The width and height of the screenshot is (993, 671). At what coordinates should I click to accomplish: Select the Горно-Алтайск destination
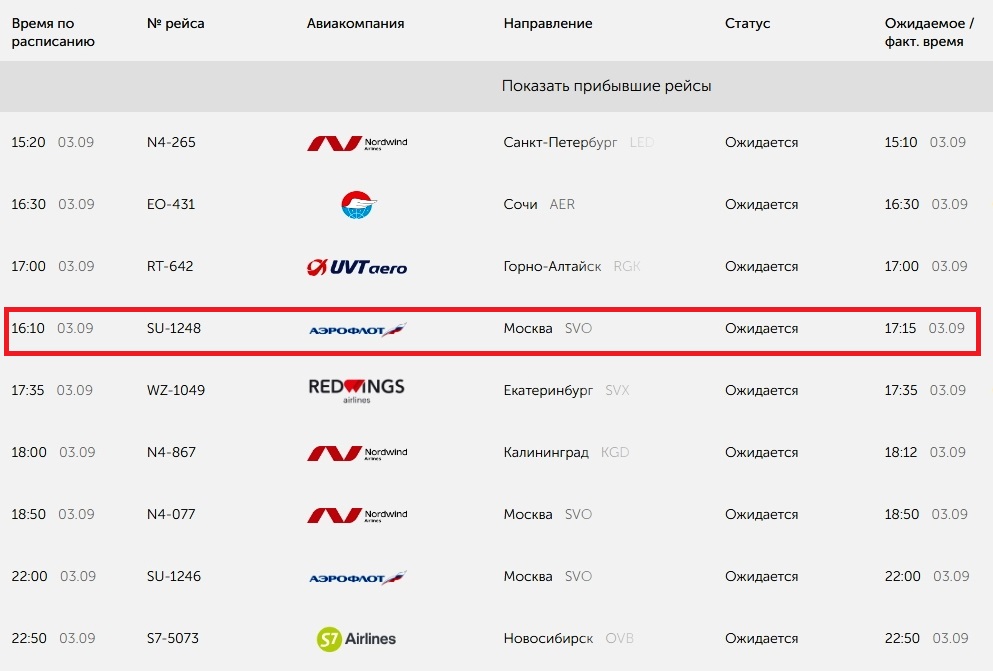pos(552,266)
